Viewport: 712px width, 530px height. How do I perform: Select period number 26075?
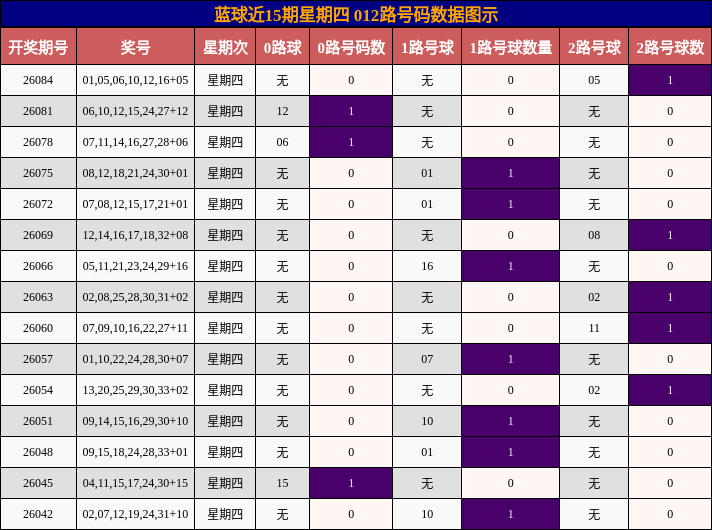[x=38, y=173]
